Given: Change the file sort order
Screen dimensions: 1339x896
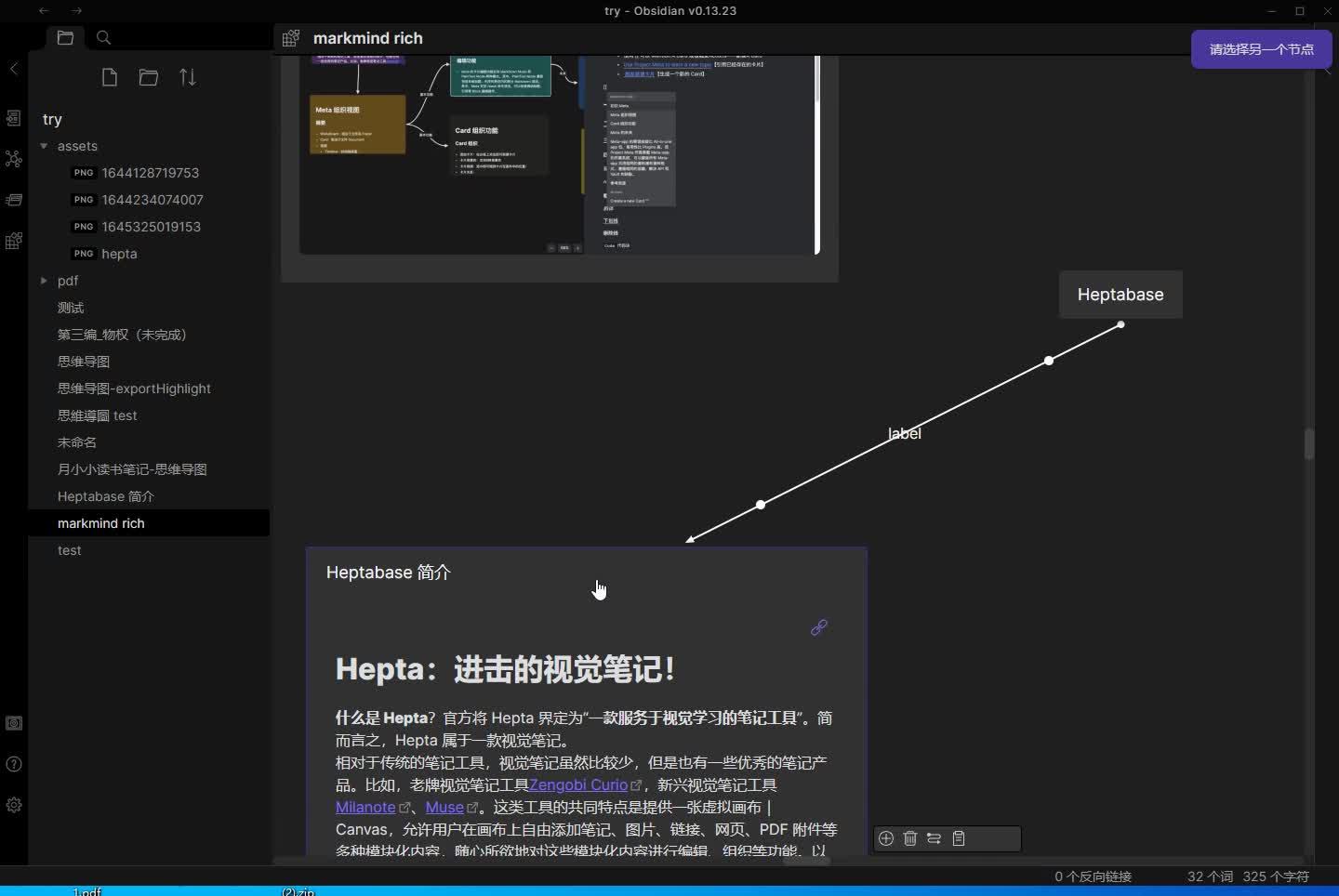Looking at the screenshot, I should [188, 77].
